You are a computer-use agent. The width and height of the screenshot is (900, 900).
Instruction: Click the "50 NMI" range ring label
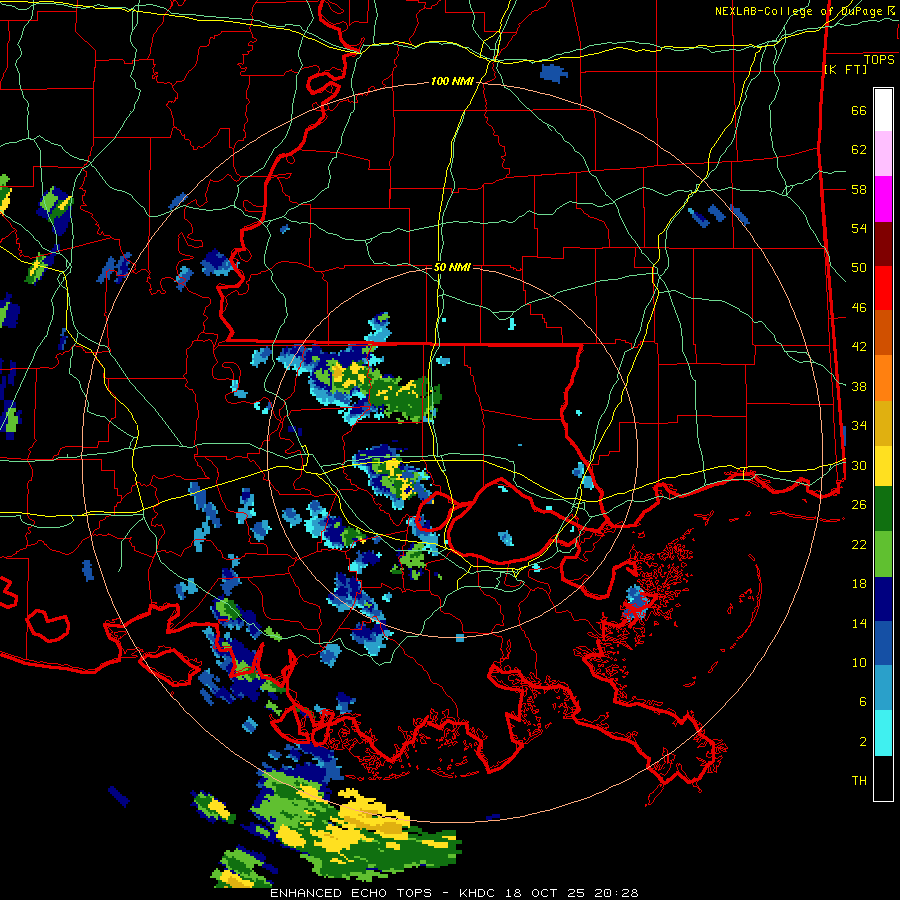pyautogui.click(x=452, y=267)
